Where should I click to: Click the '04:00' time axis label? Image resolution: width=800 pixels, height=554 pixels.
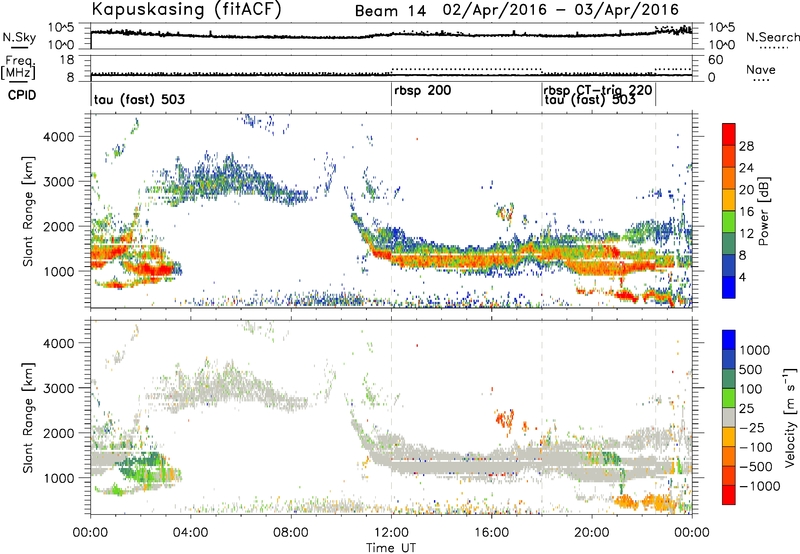(190, 533)
